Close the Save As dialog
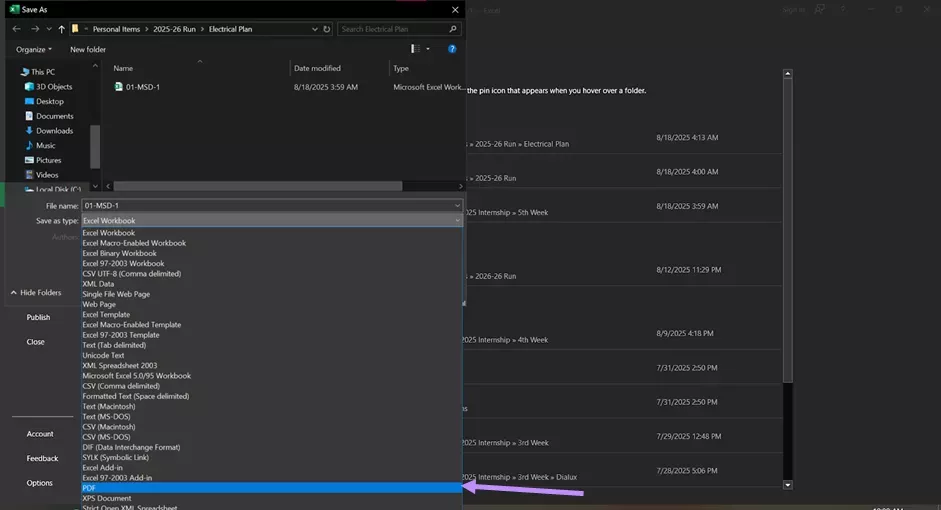Image resolution: width=941 pixels, height=510 pixels. 455,10
